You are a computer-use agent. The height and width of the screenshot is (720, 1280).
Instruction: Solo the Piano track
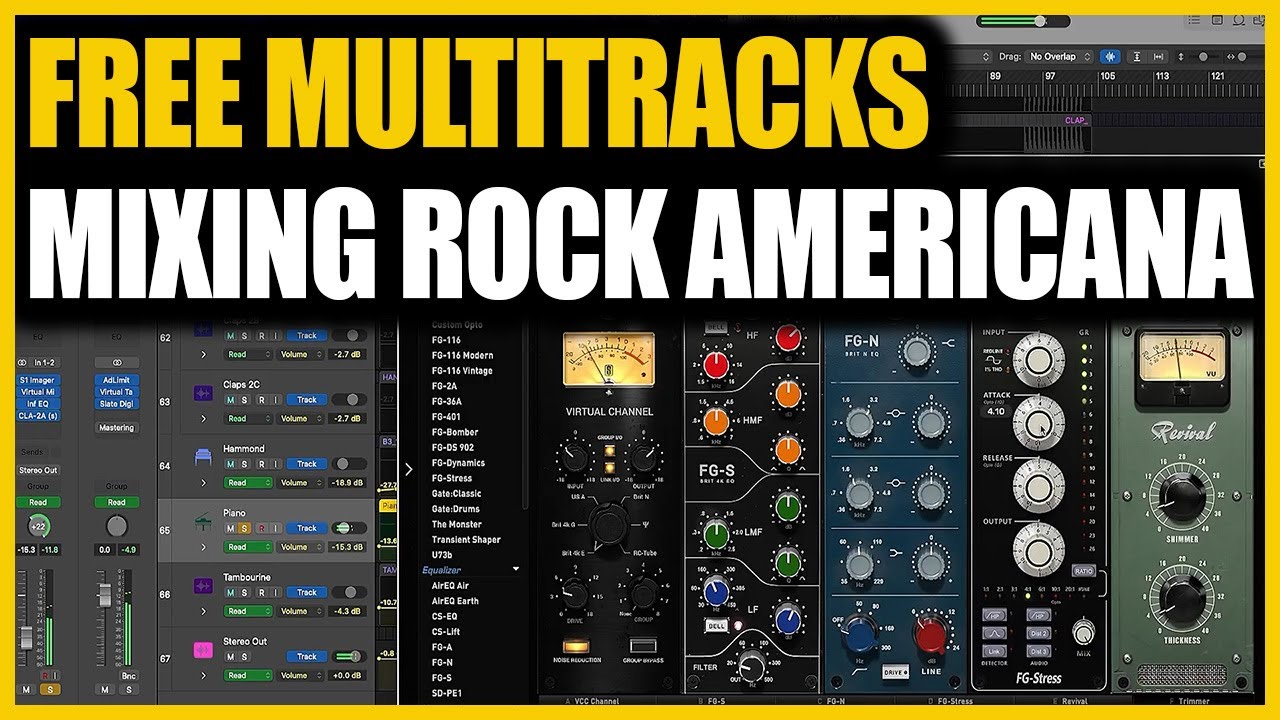246,528
